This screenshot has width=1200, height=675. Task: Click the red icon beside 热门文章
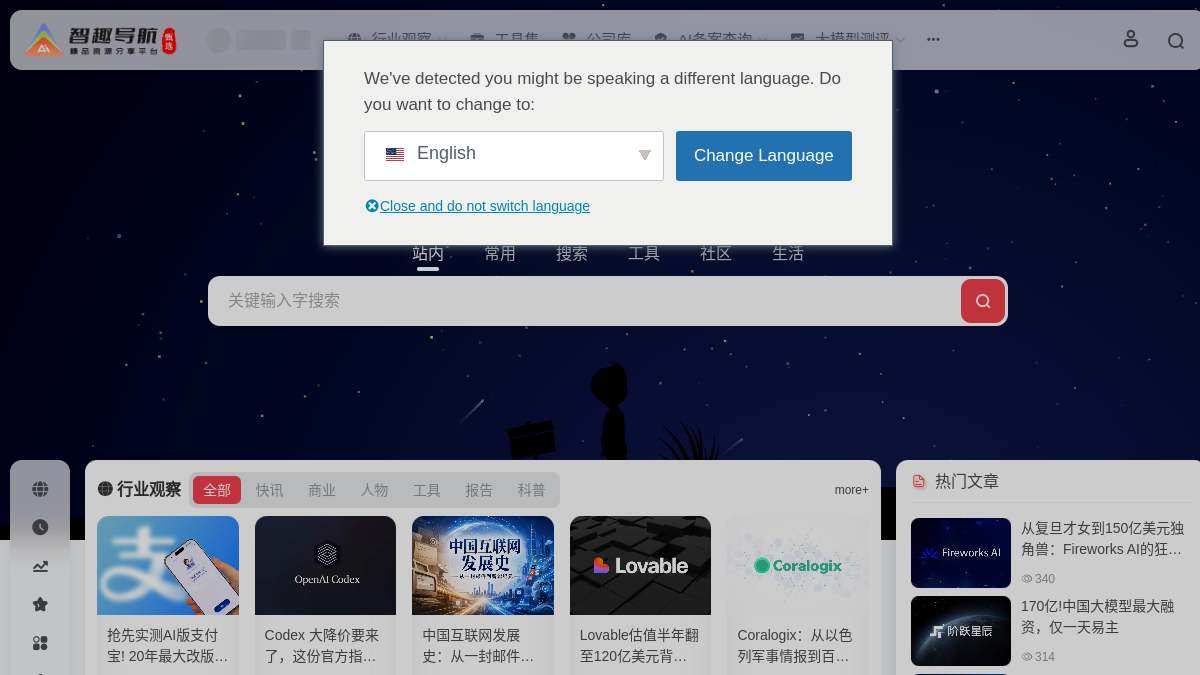919,482
